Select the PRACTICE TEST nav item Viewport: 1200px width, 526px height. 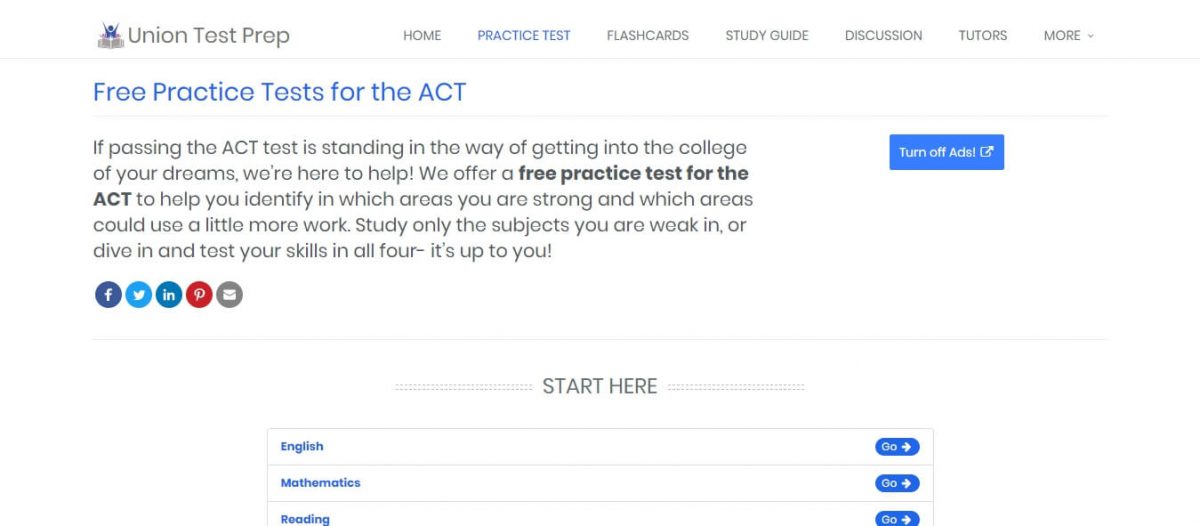click(x=524, y=35)
